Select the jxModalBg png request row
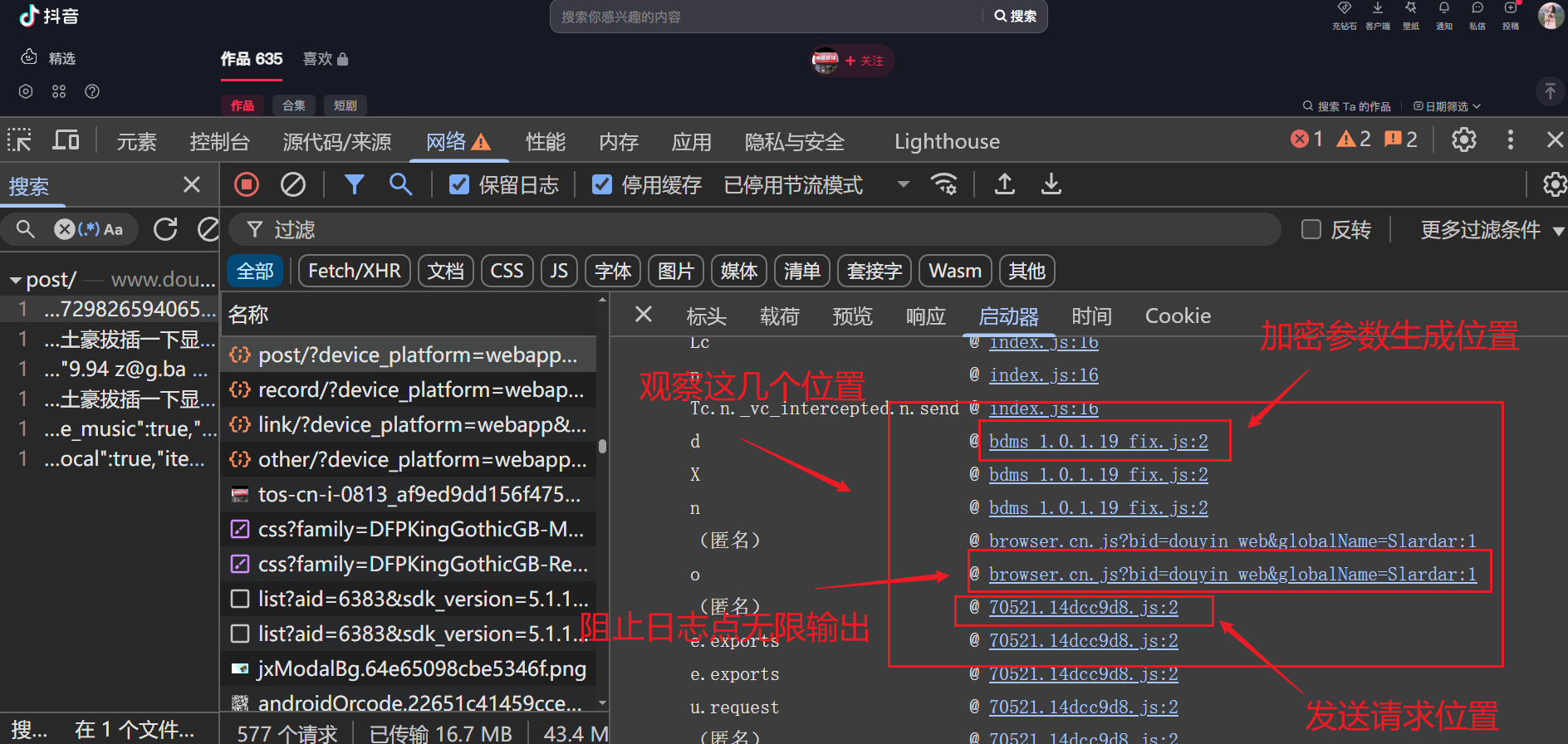 [408, 668]
